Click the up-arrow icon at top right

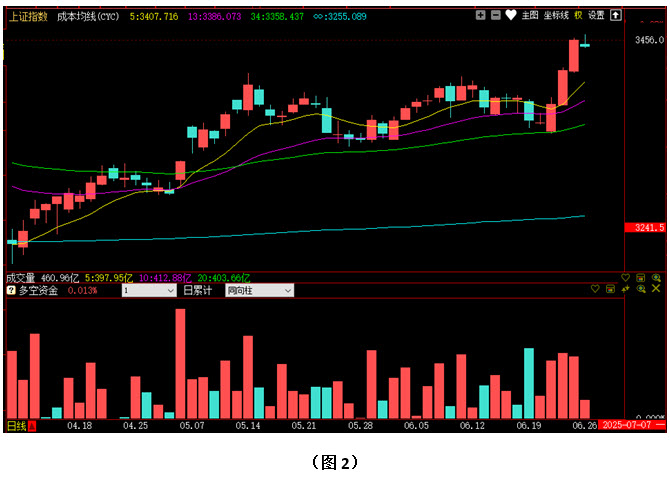coord(615,15)
